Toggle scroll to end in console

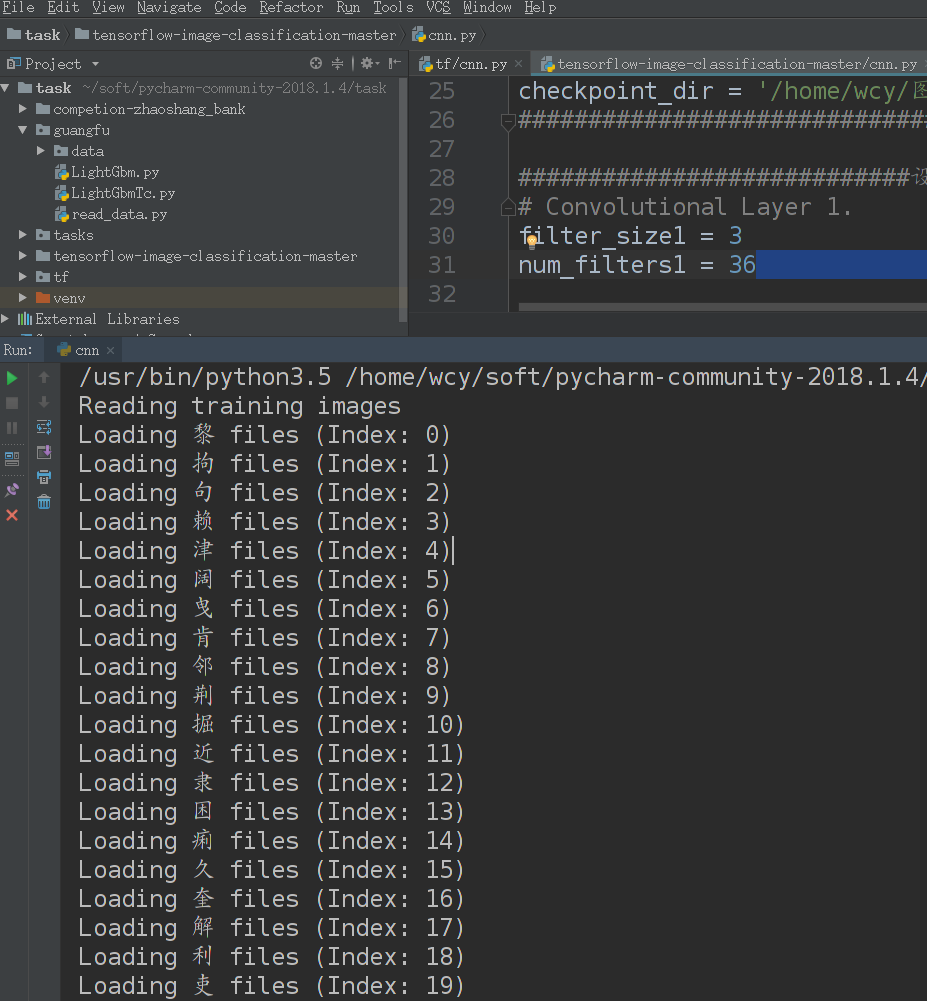[44, 452]
